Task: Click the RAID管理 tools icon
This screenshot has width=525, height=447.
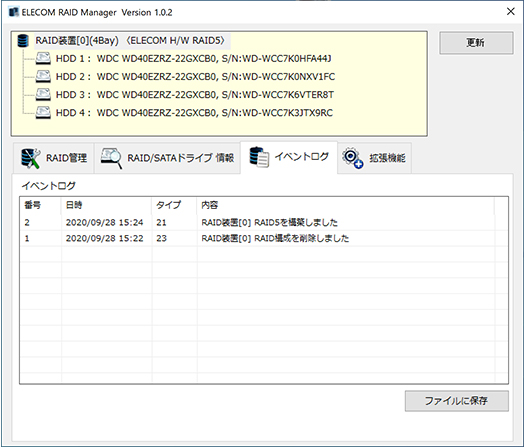Action: (x=30, y=158)
